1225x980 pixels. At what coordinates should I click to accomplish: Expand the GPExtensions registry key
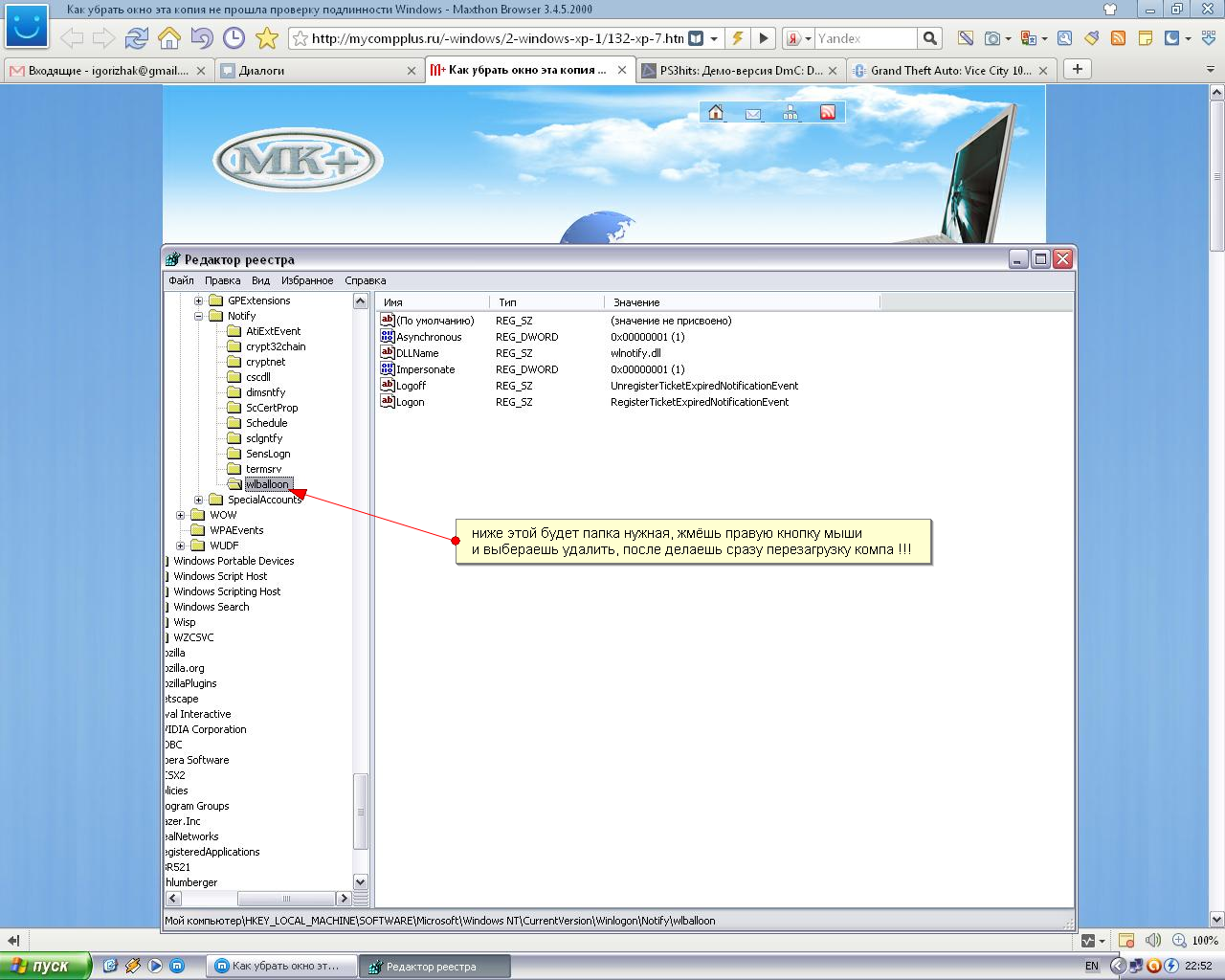pos(199,301)
